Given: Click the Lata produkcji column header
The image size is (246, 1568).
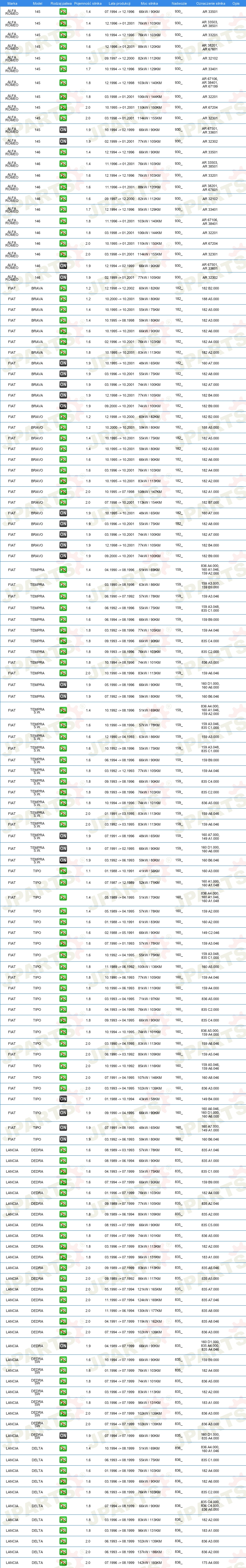Looking at the screenshot, I should pos(120,4).
